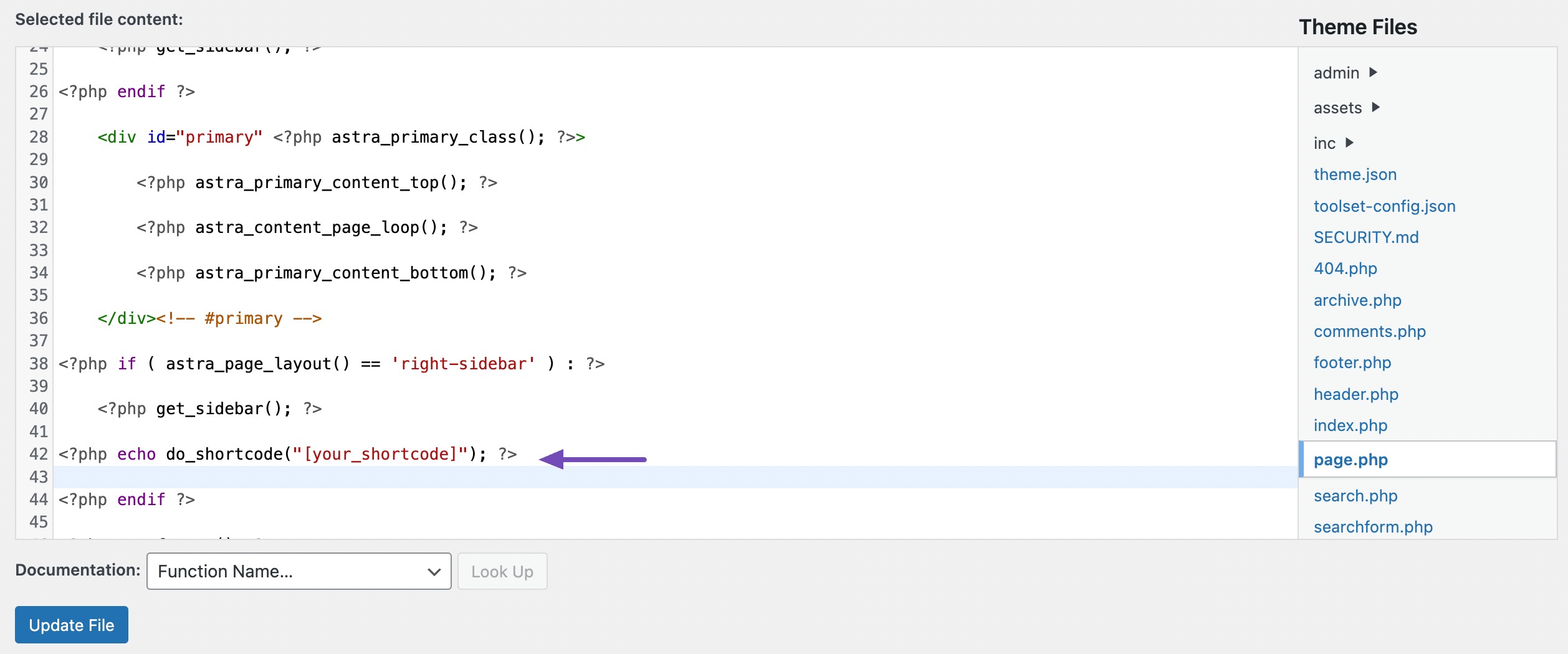Click the Look Up button
This screenshot has width=1568, height=654.
click(x=502, y=571)
